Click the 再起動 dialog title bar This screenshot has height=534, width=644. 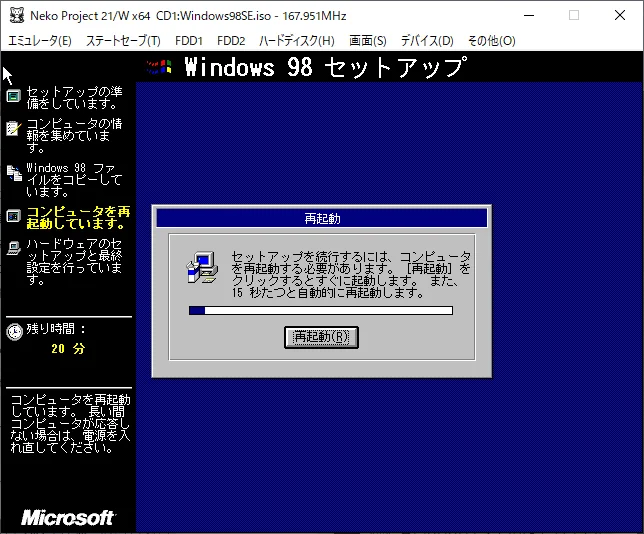click(x=322, y=218)
